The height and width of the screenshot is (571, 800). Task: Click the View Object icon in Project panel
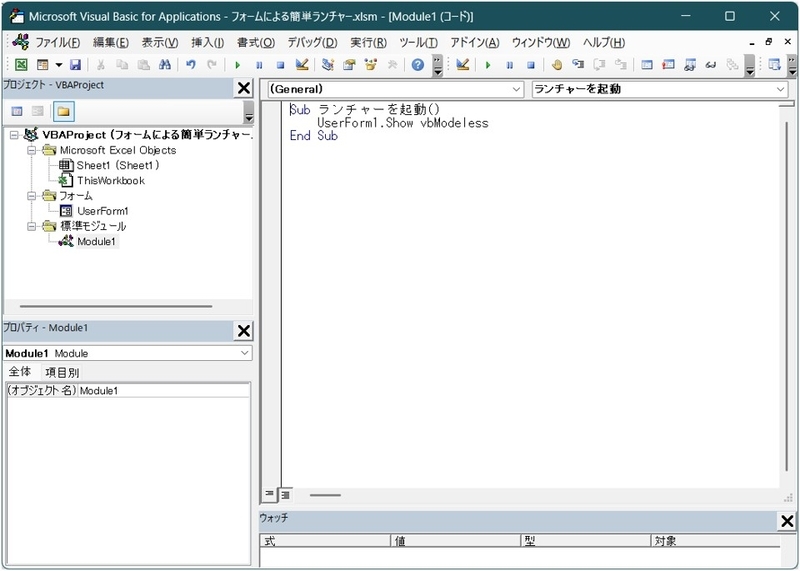click(x=38, y=111)
